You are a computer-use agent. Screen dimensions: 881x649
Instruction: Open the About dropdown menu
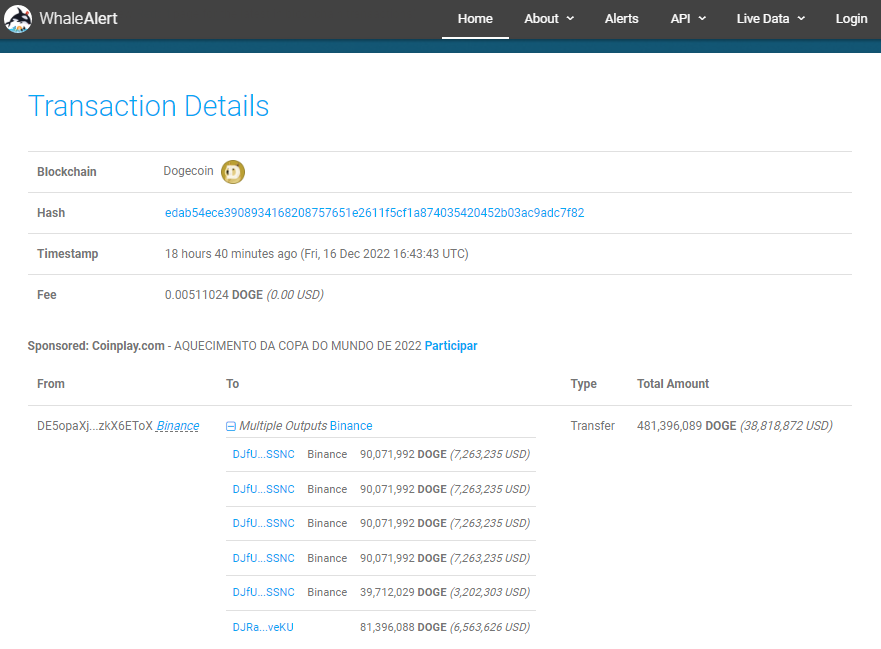pos(549,19)
